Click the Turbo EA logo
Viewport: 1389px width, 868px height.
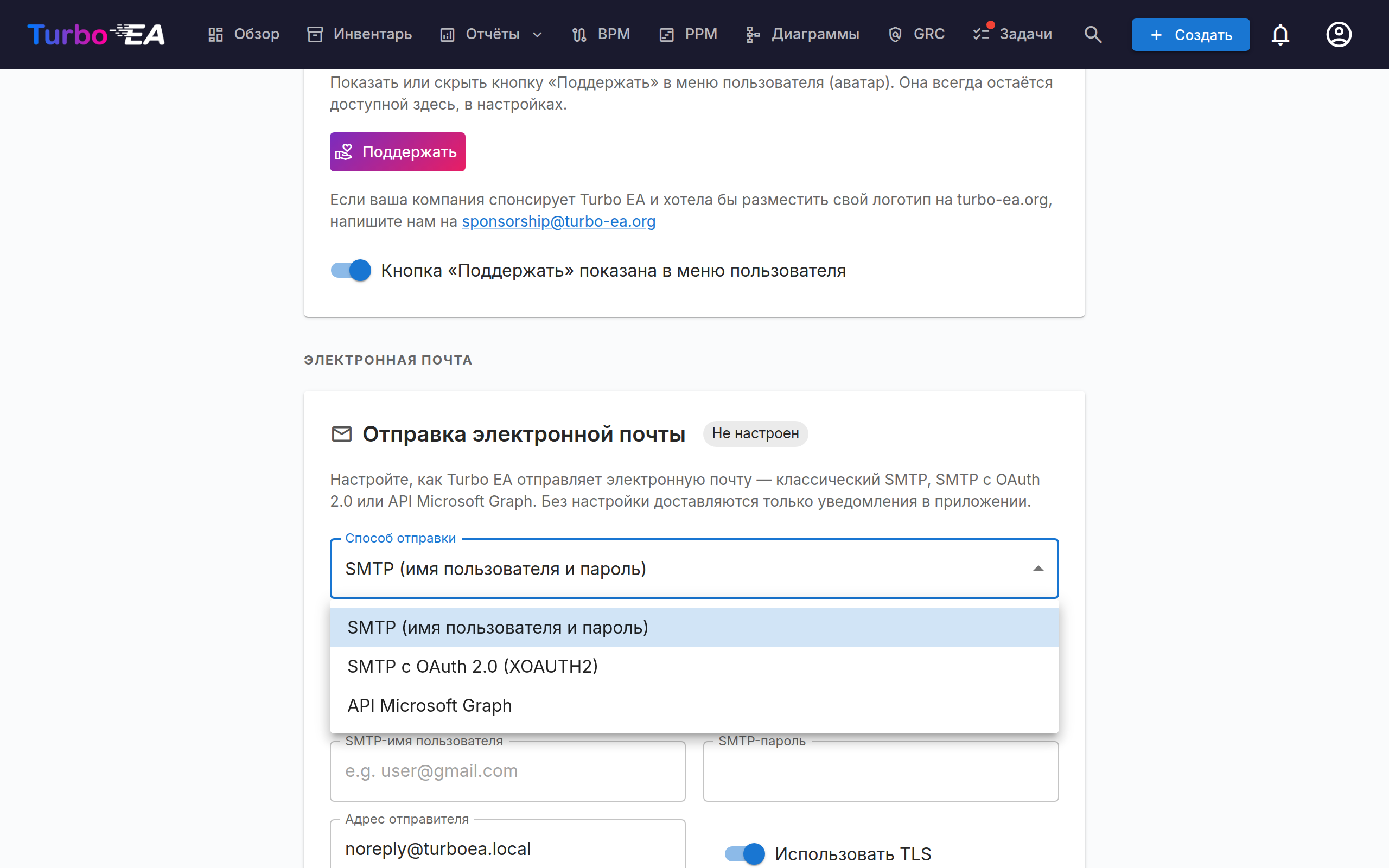tap(96, 34)
